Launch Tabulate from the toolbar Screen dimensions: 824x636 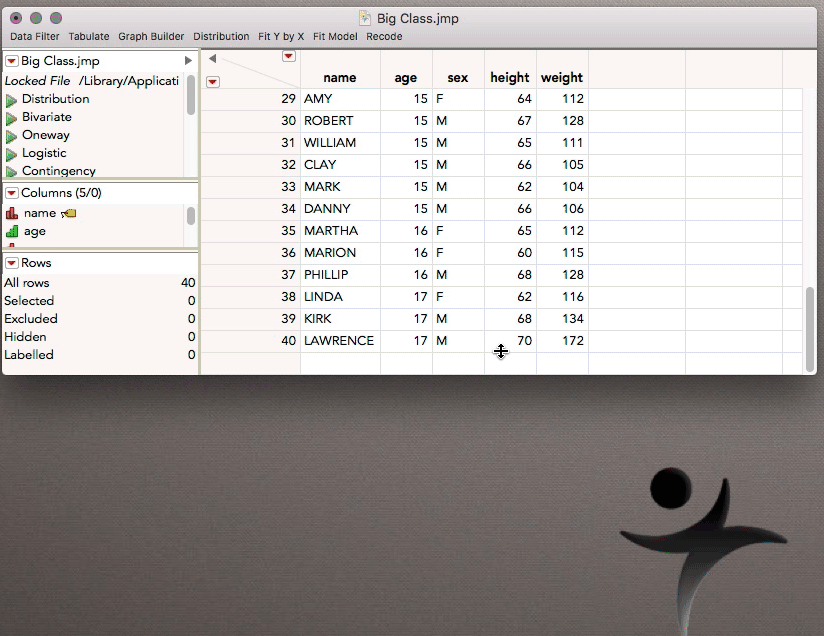coord(89,36)
